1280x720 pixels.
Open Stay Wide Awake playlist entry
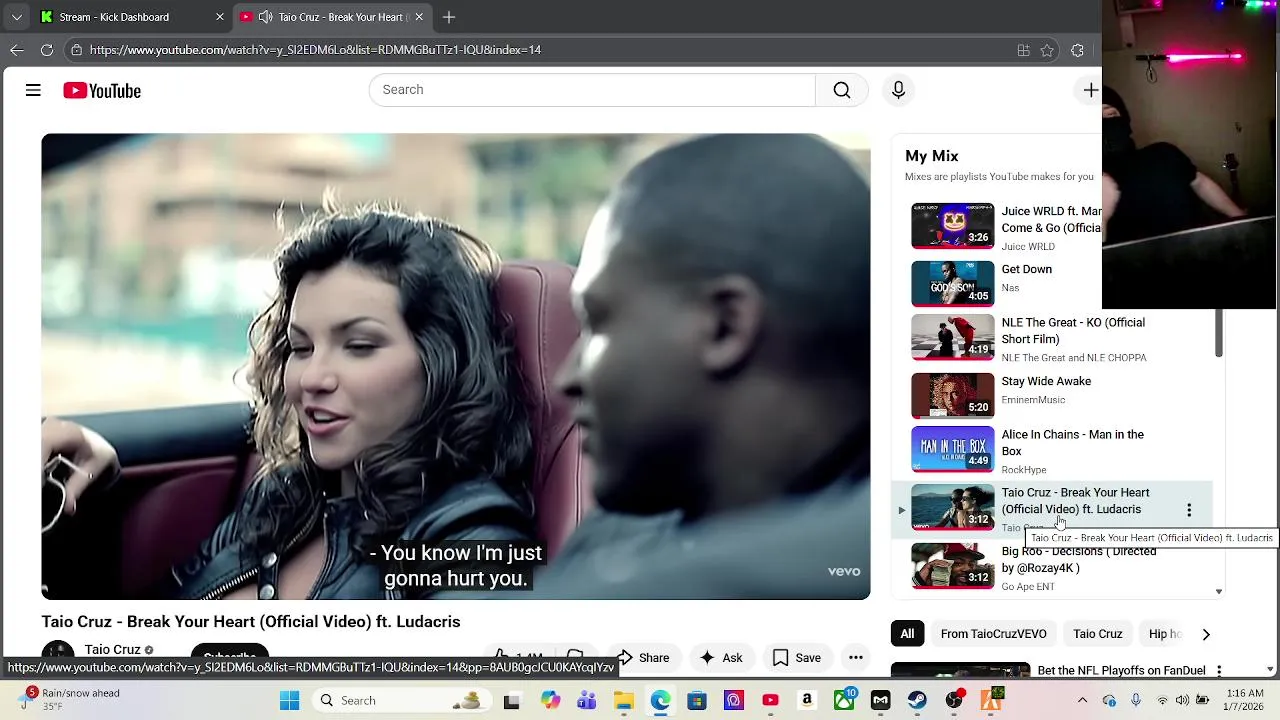(x=1050, y=395)
